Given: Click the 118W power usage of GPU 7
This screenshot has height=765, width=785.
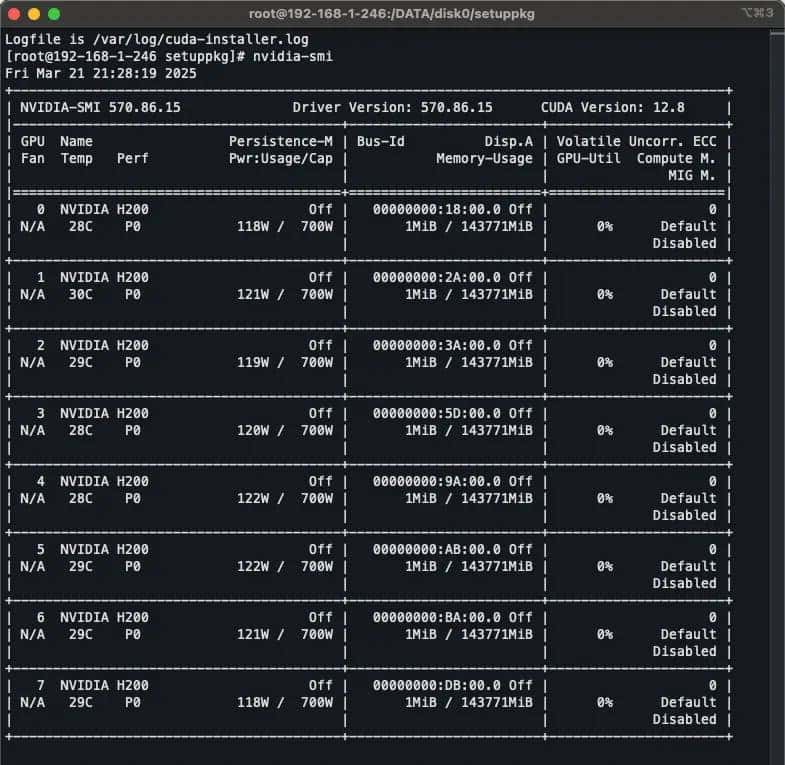Looking at the screenshot, I should coord(253,702).
